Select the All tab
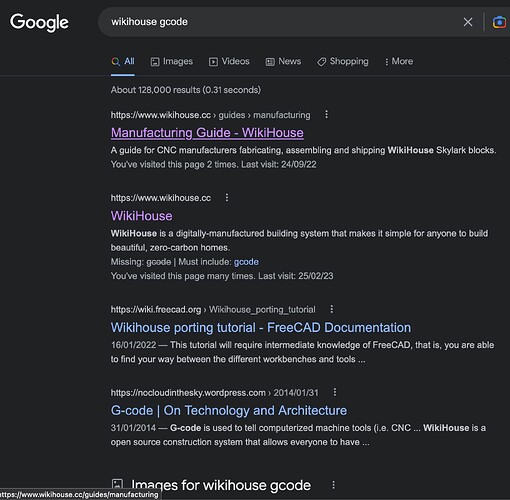The height and width of the screenshot is (500, 510). (123, 61)
